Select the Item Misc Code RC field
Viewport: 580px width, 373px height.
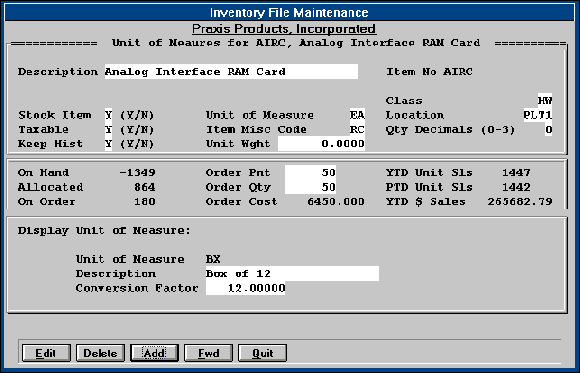(x=357, y=130)
